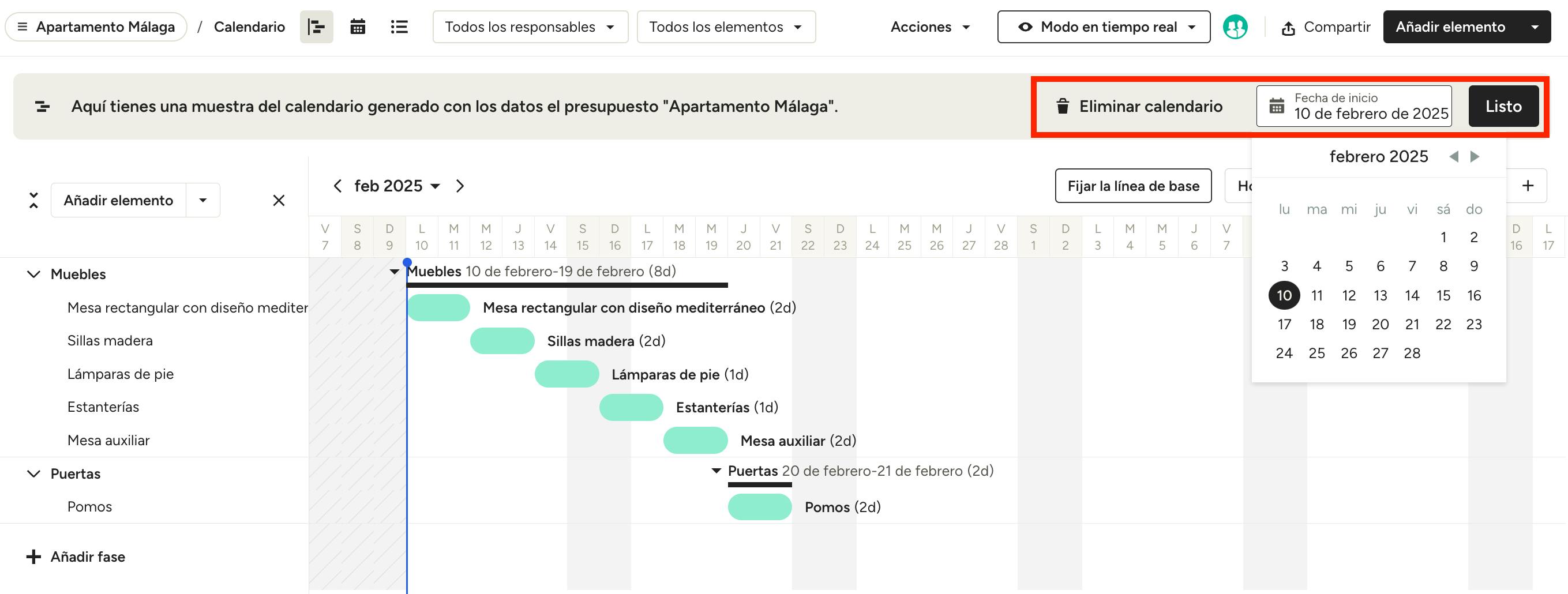Go to next month in date picker

click(x=1475, y=157)
